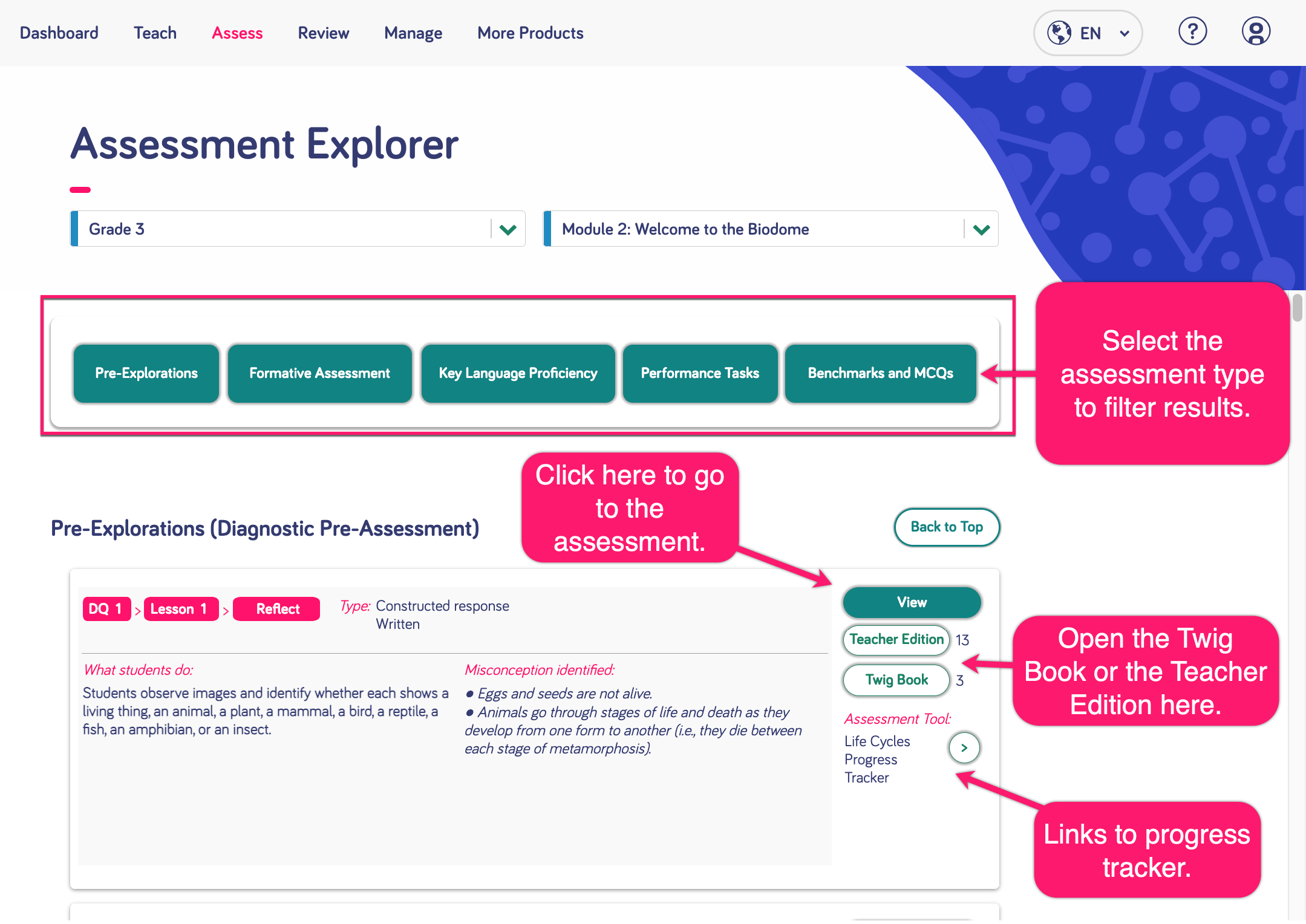
Task: Open the user profile icon
Action: [1256, 31]
